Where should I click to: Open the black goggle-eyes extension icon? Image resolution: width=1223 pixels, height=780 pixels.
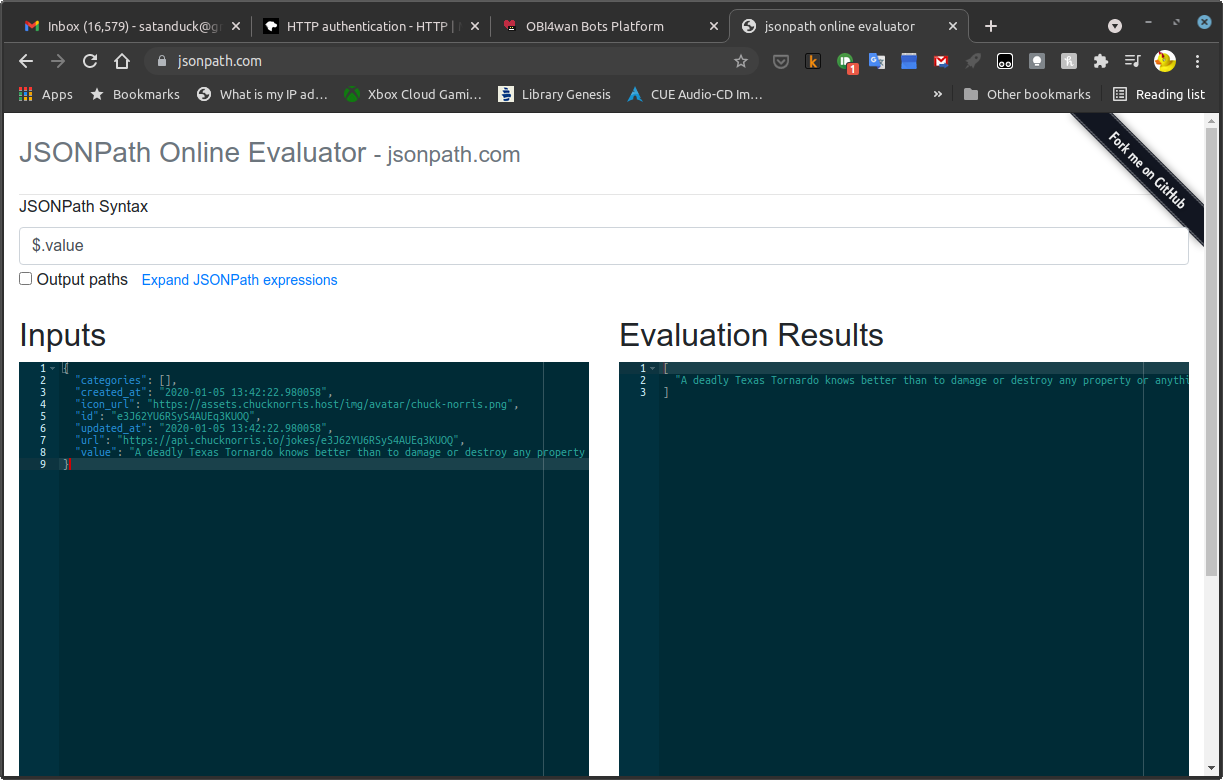1005,61
